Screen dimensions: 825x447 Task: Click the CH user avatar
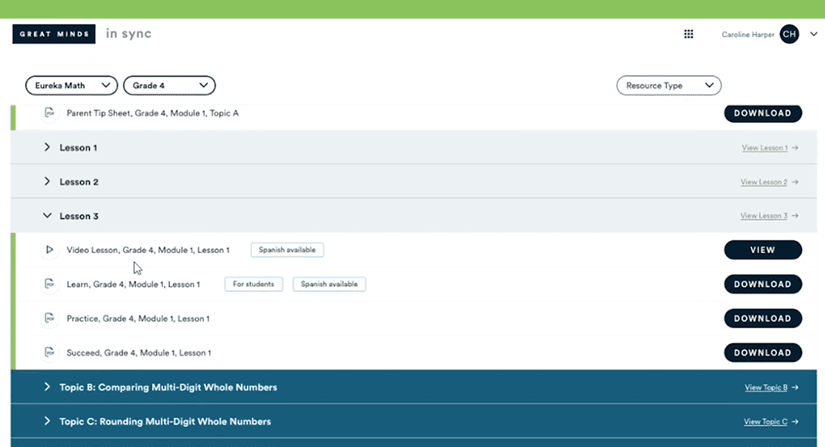[x=789, y=34]
